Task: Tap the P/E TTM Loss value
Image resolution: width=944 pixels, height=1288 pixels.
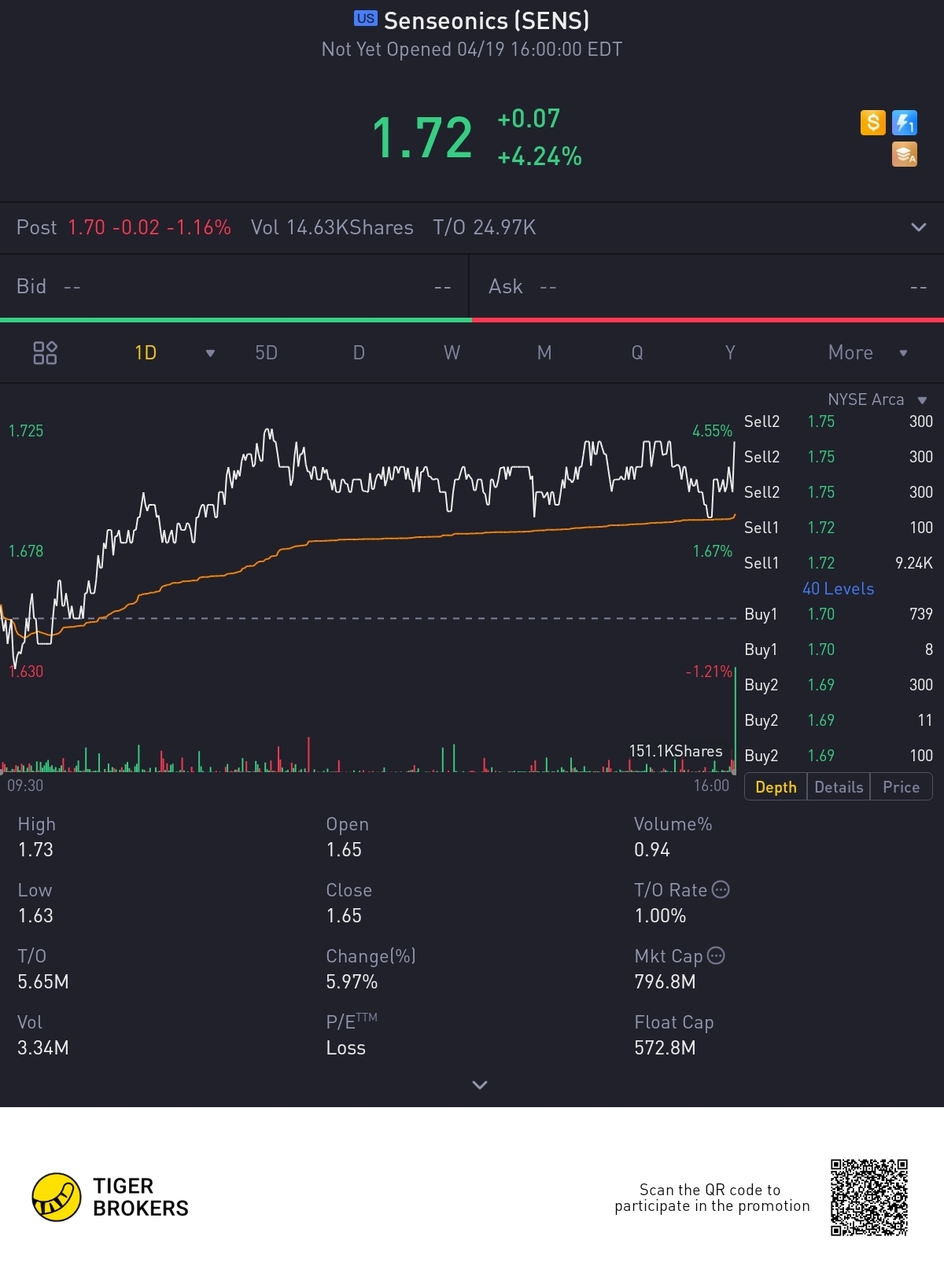Action: pos(346,1048)
